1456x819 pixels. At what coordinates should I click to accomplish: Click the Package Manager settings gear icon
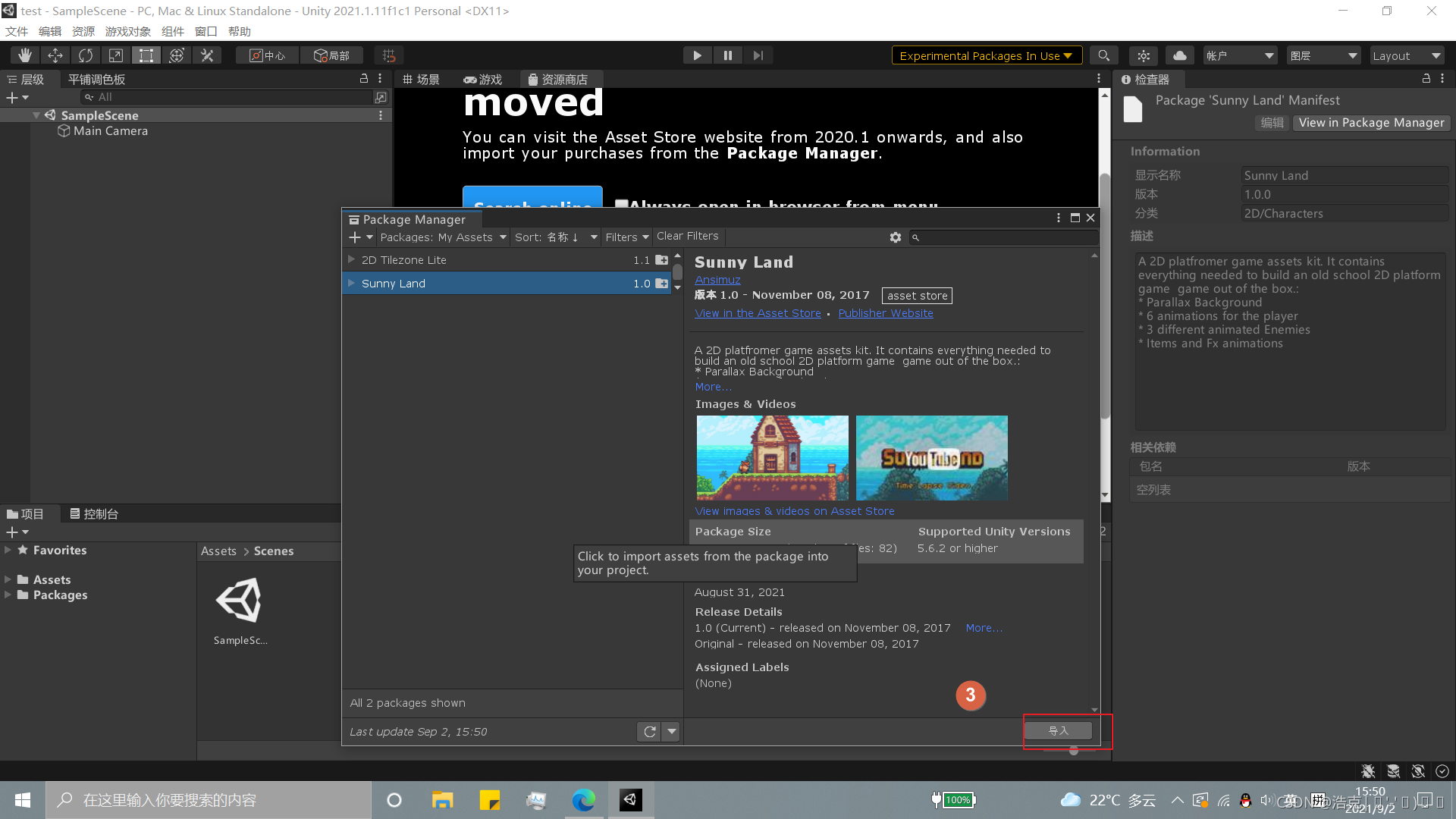click(x=895, y=236)
